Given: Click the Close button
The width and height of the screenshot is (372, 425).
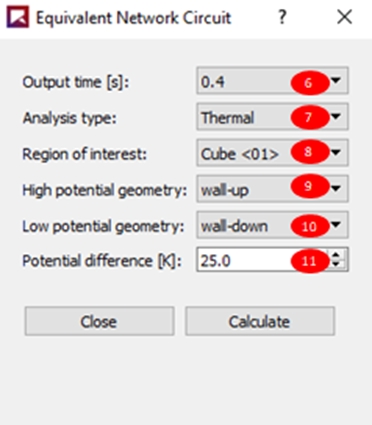Looking at the screenshot, I should (x=99, y=321).
